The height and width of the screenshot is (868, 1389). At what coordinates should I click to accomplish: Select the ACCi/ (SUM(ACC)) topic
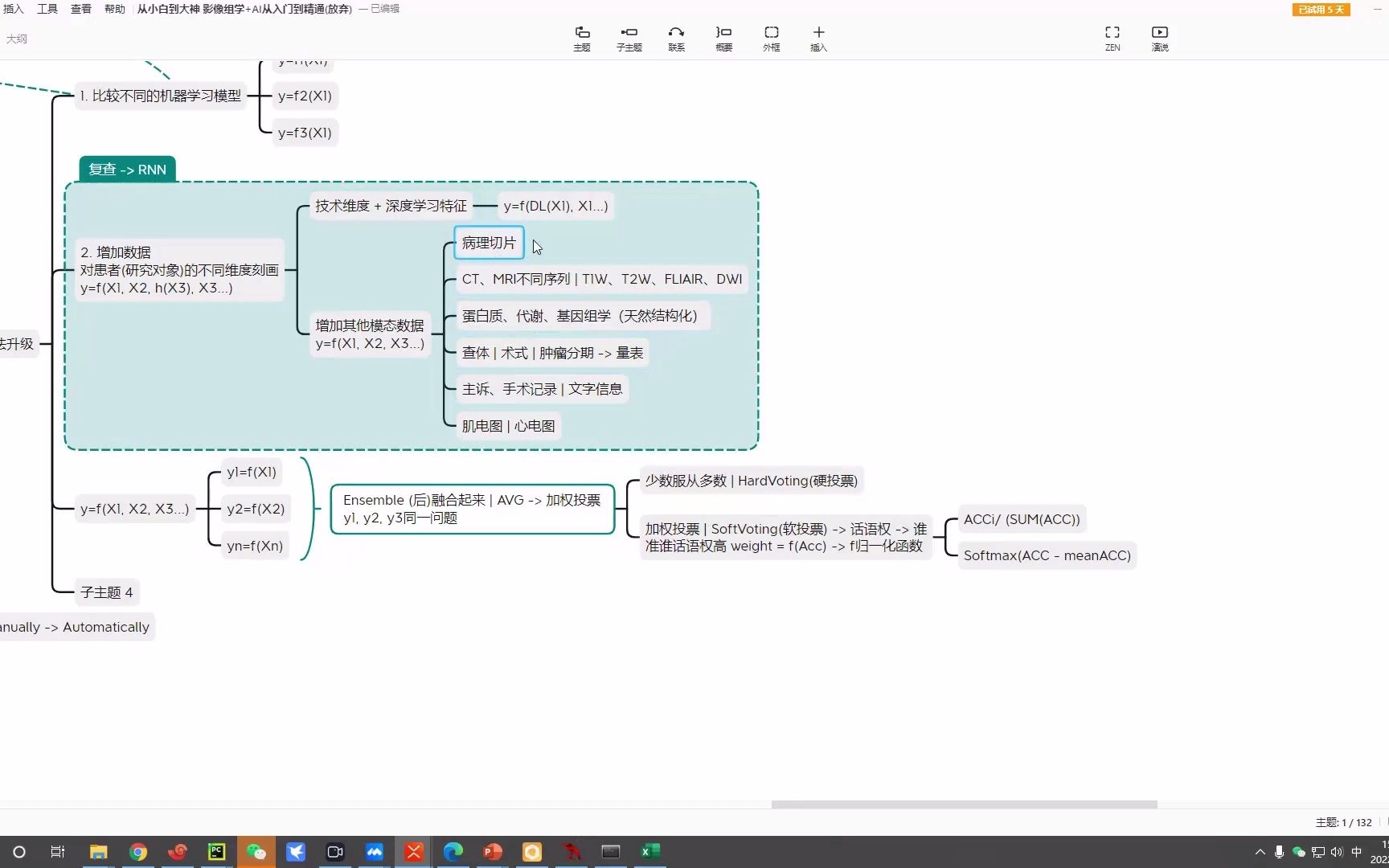tap(1022, 519)
